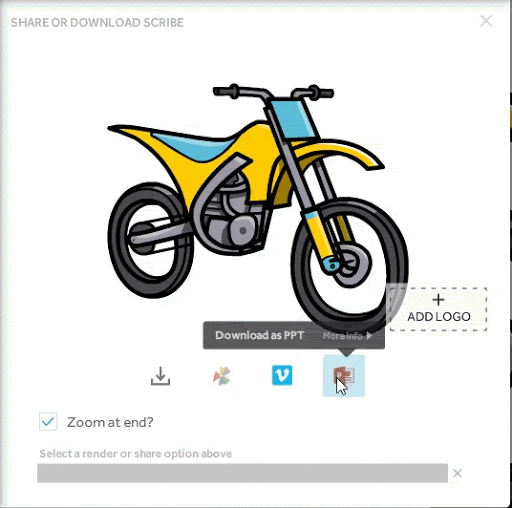Click the motorcycle's blue seat in preview
Screen dimensions: 512x508
coord(195,146)
